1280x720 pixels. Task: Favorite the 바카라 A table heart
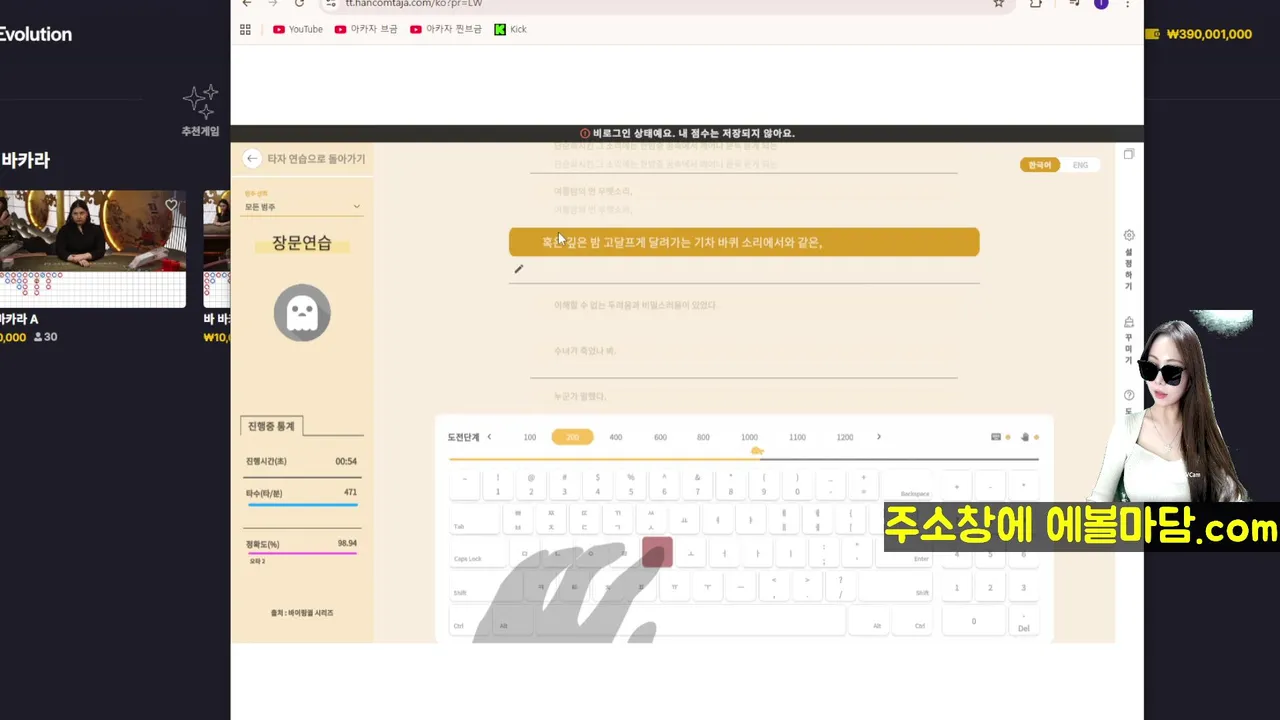point(171,205)
